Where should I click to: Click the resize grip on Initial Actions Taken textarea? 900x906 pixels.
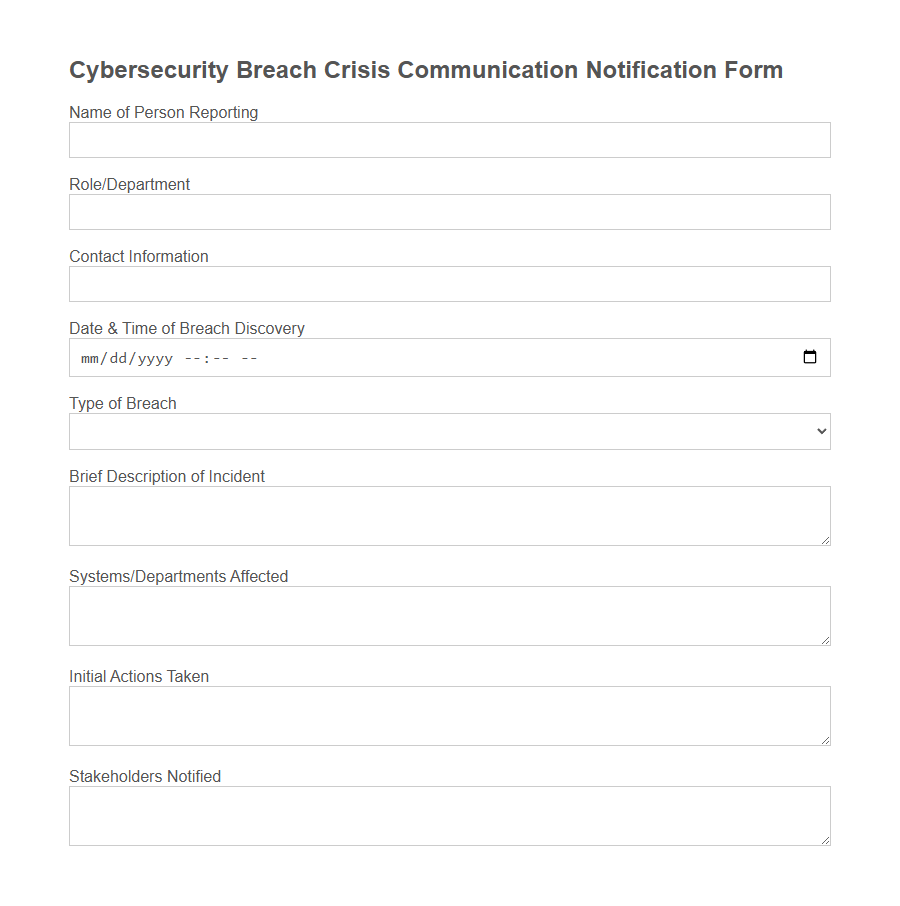click(826, 741)
